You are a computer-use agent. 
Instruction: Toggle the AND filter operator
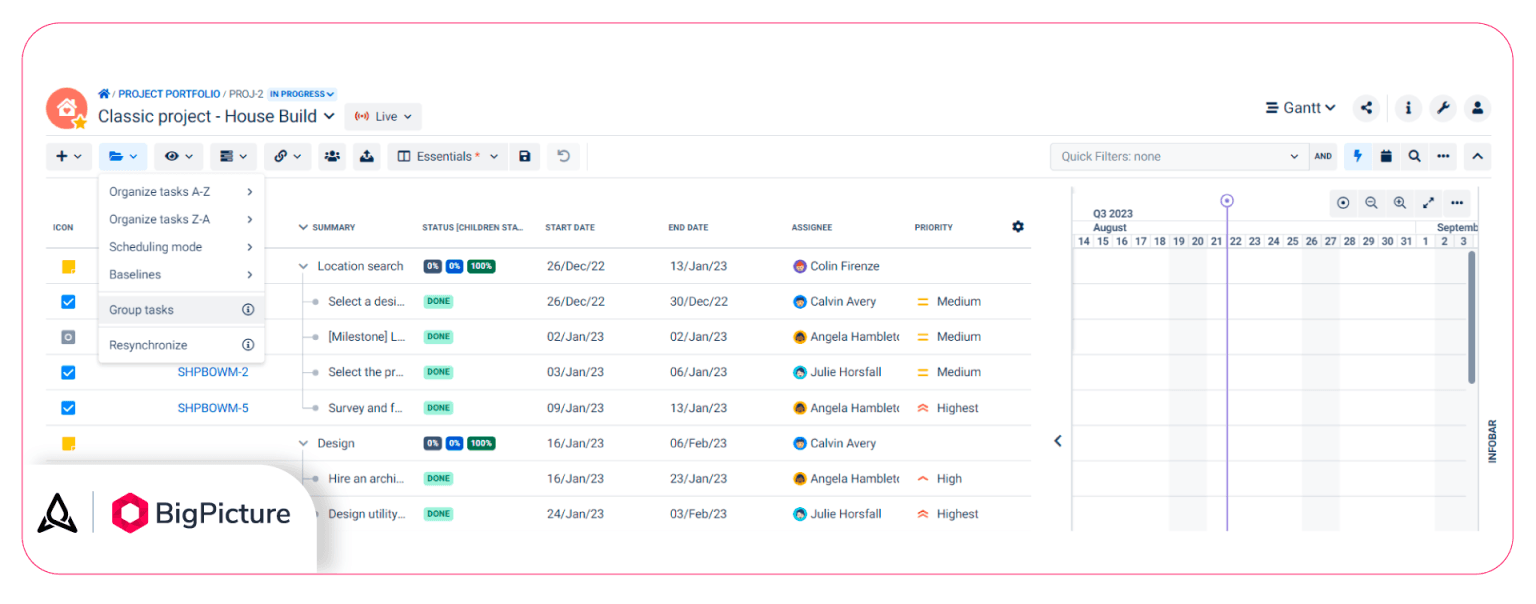point(1323,156)
